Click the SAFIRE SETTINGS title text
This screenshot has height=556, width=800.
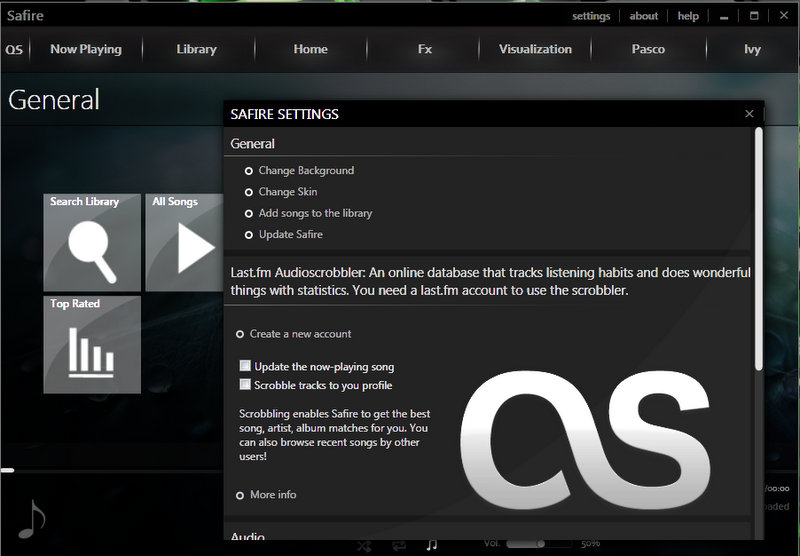pos(284,114)
